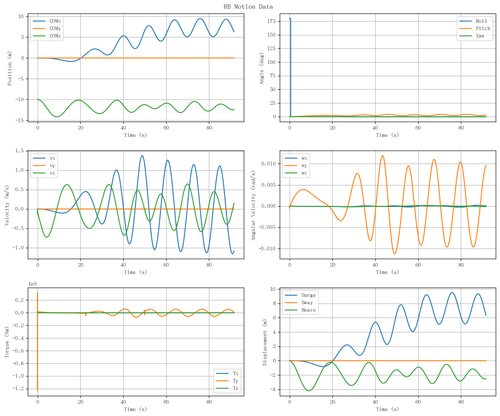Click the '-0.010' tick on Angular Velocity axis
Screen dimensions: 500x416
point(267,249)
